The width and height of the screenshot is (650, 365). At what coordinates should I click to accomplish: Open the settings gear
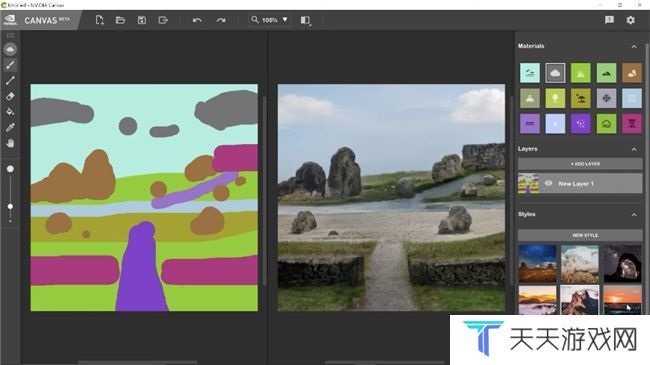(631, 20)
